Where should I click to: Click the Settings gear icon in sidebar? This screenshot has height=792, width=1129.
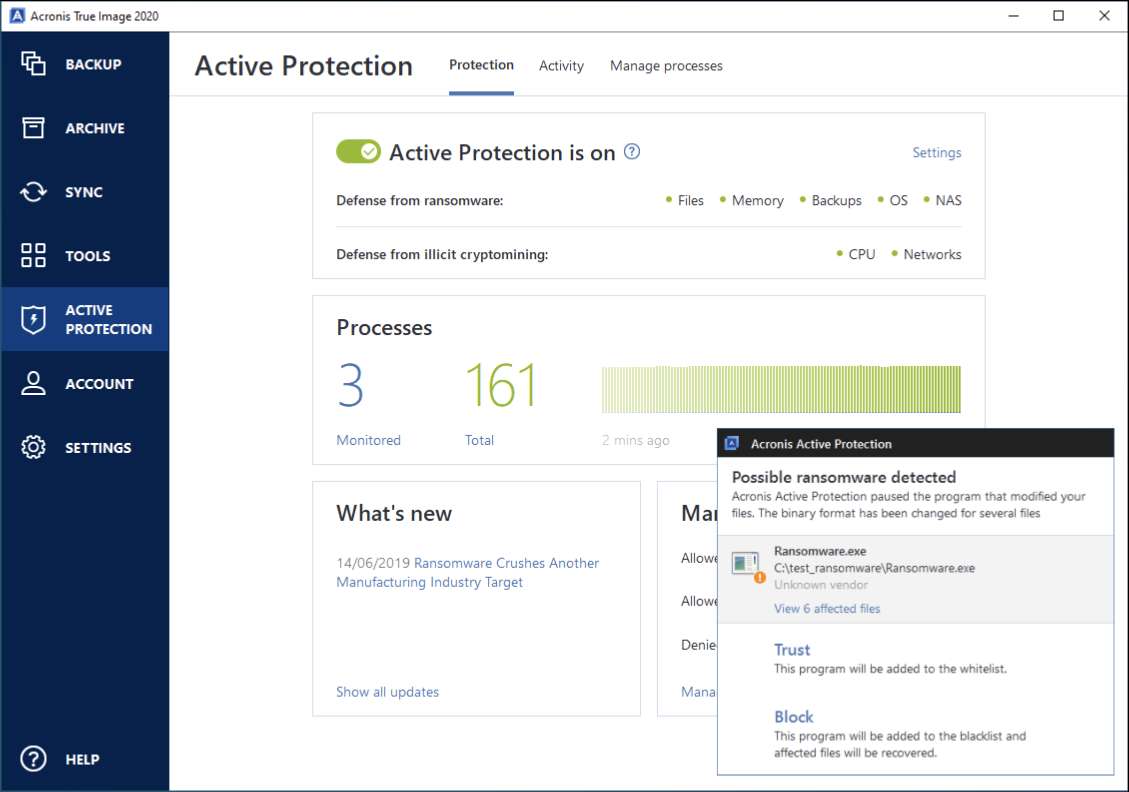coord(34,448)
